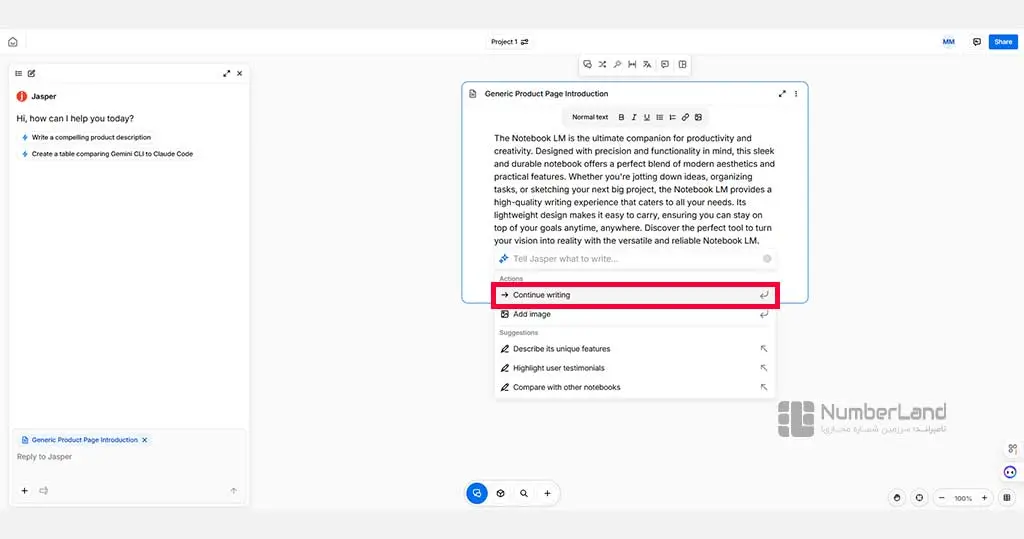This screenshot has width=1024, height=539.
Task: Click the 100% zoom level
Action: coord(963,498)
